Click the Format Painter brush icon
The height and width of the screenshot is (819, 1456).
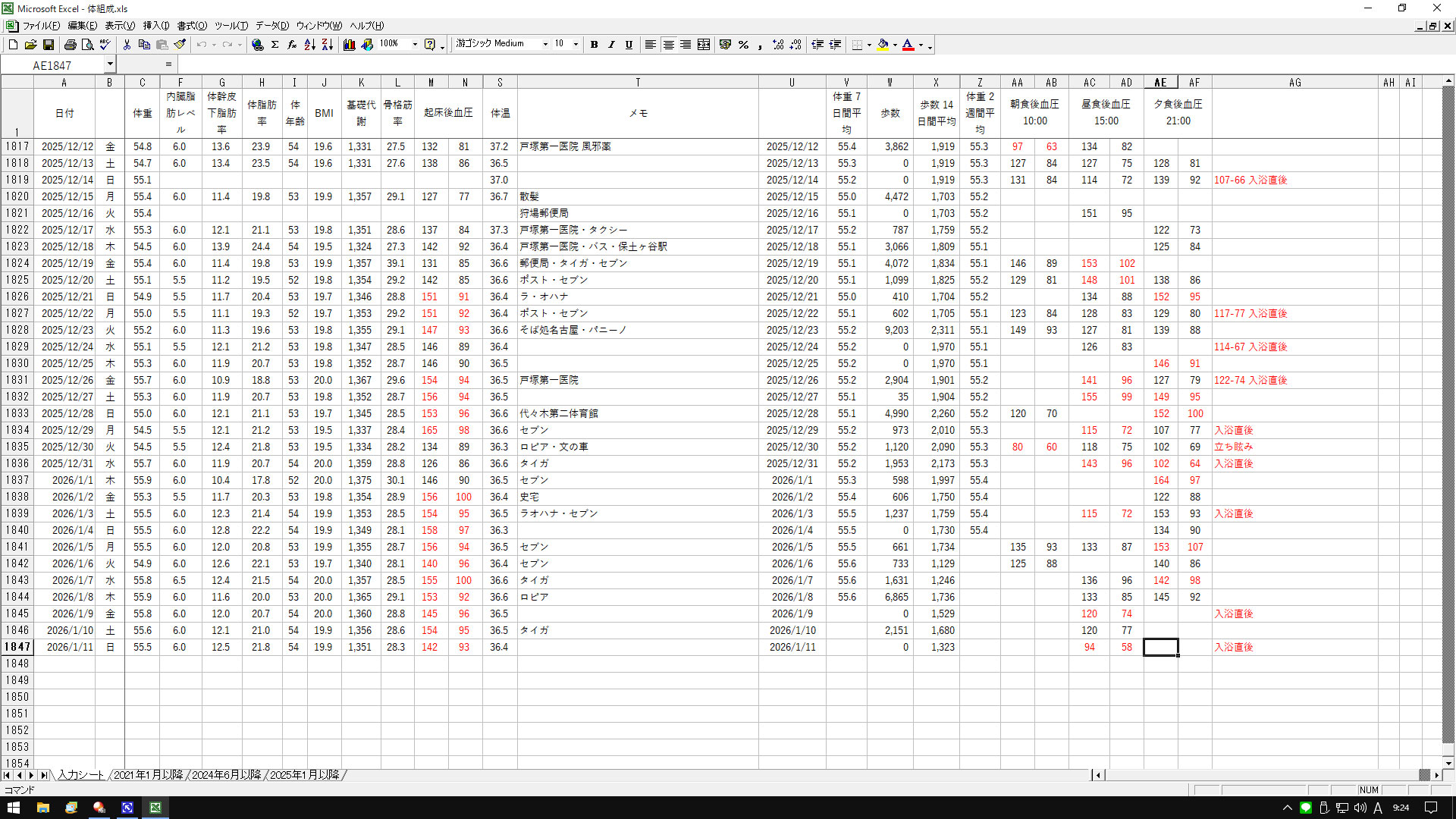click(x=180, y=45)
